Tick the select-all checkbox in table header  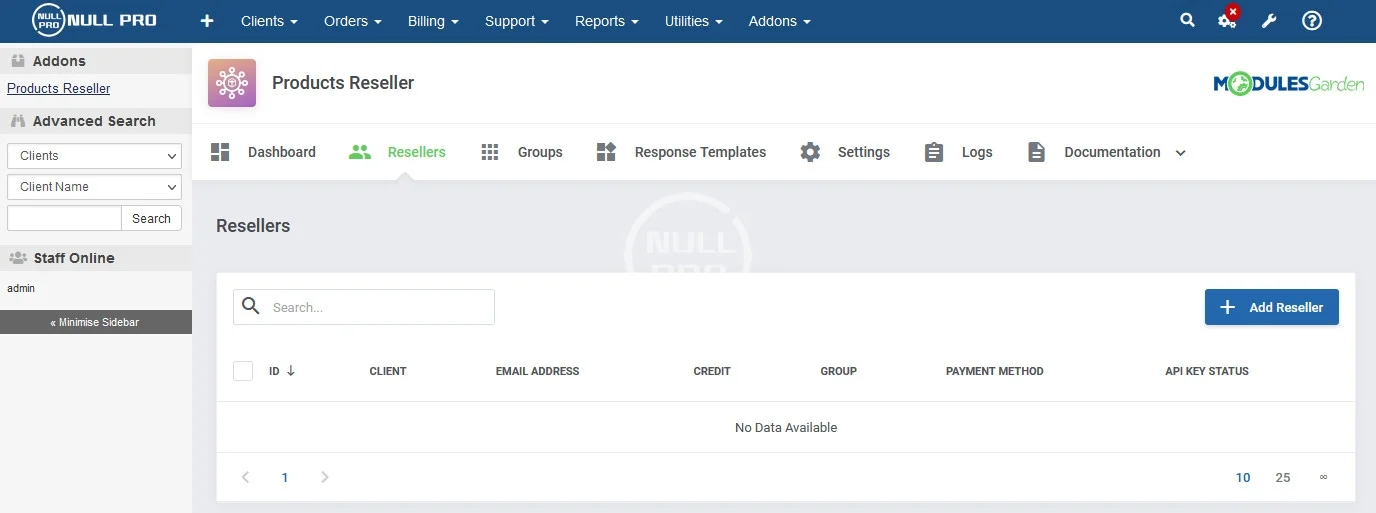point(243,371)
